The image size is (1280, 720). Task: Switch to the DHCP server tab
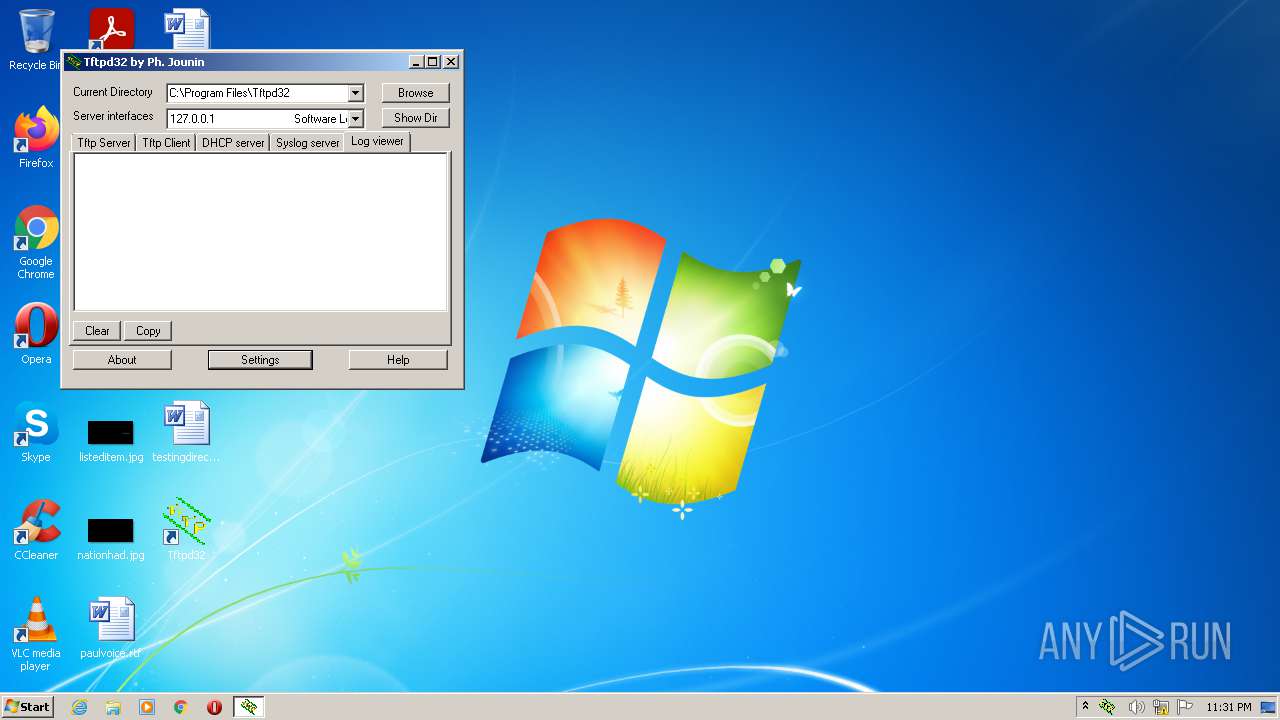(x=233, y=143)
